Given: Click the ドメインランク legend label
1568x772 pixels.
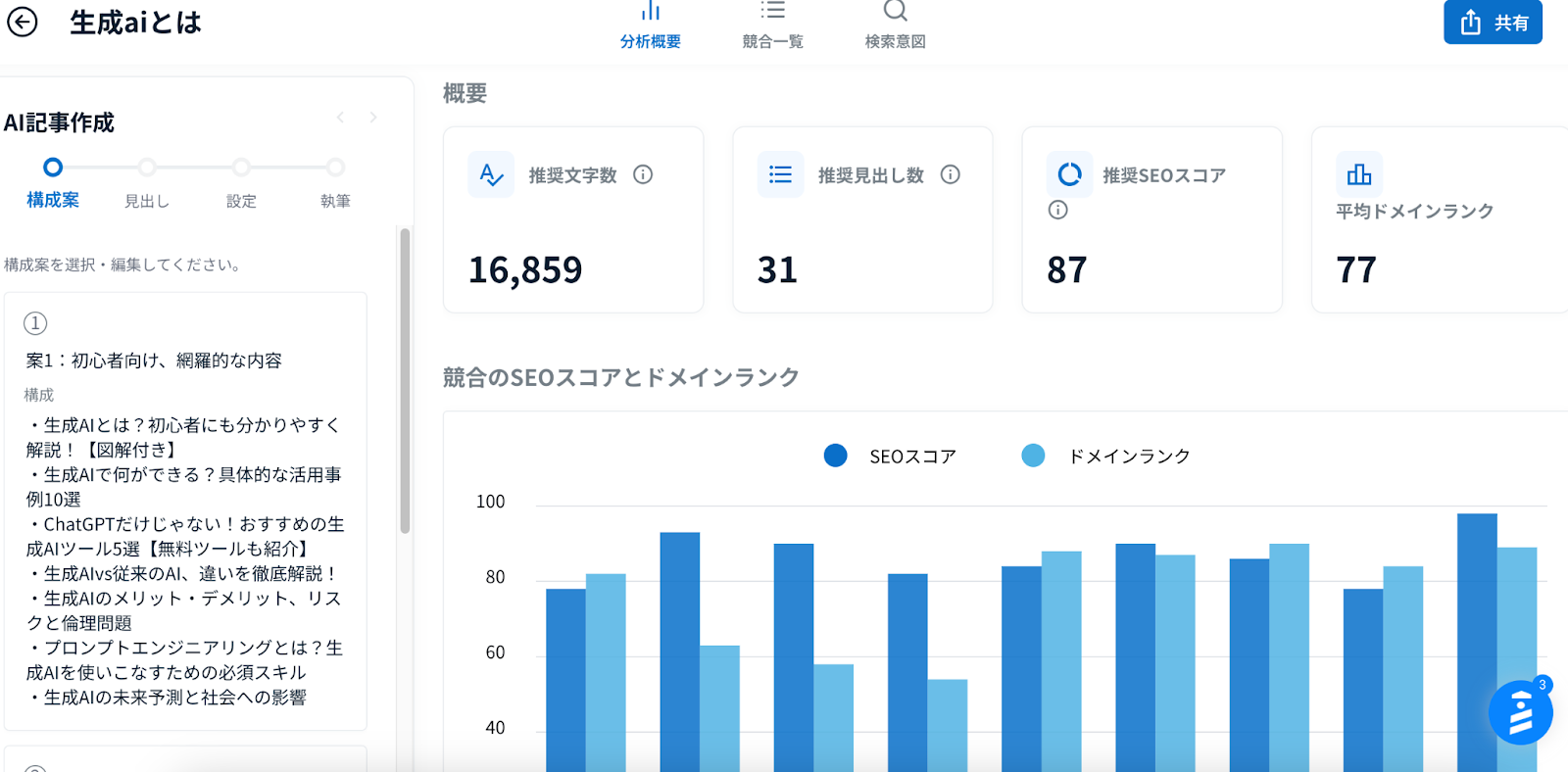Looking at the screenshot, I should click(x=1129, y=457).
